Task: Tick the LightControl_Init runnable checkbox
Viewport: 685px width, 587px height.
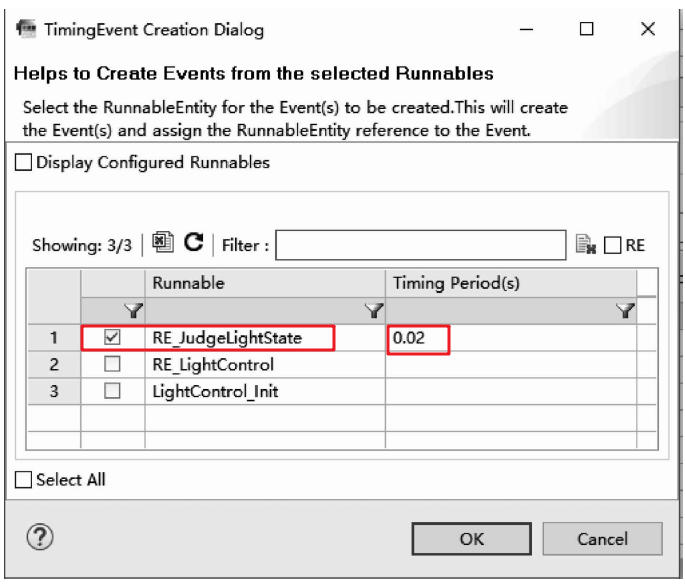Action: coord(113,391)
